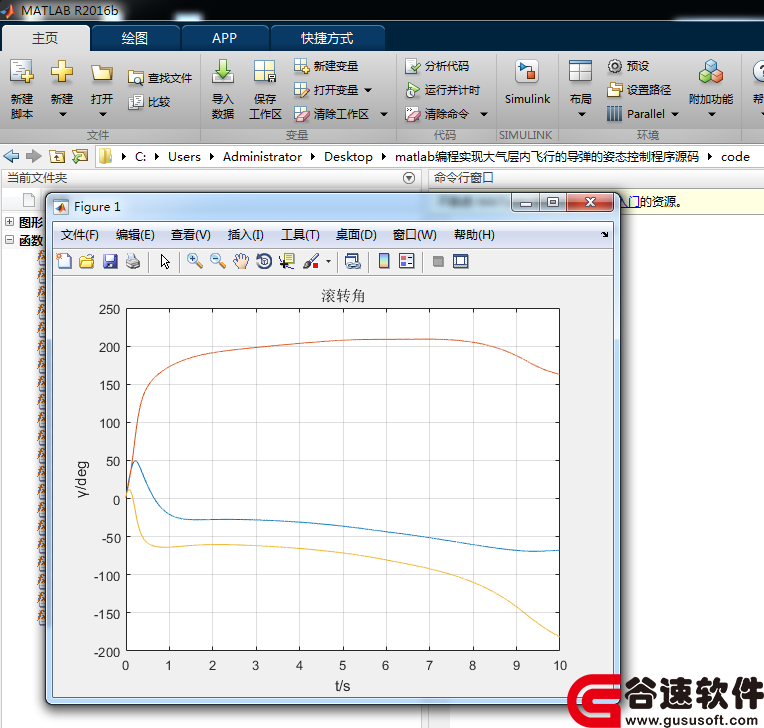Click Import Data (导入数据) icon
This screenshot has width=764, height=728.
pyautogui.click(x=223, y=72)
